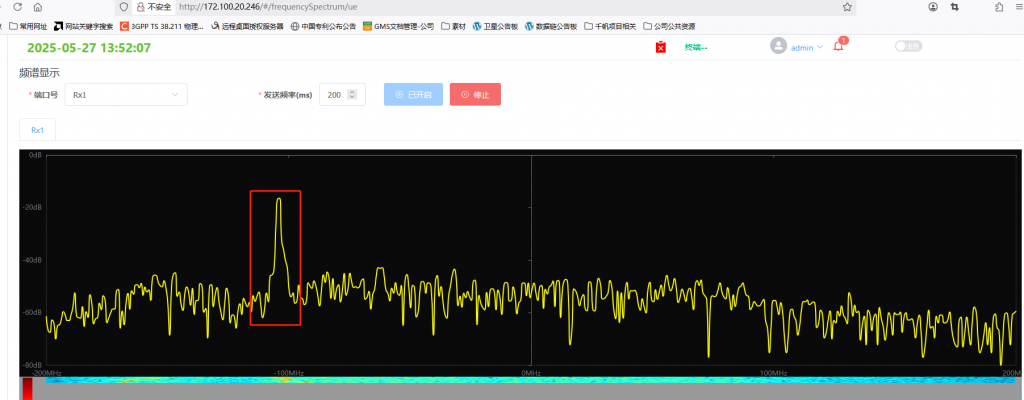Click the -60dB axis label
The image size is (1024, 400).
[34, 312]
